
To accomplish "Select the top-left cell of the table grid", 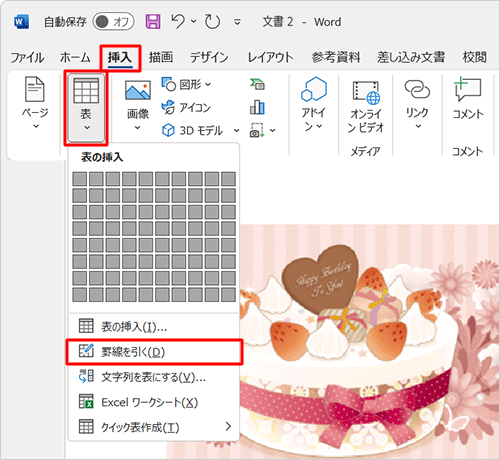I will 80,179.
